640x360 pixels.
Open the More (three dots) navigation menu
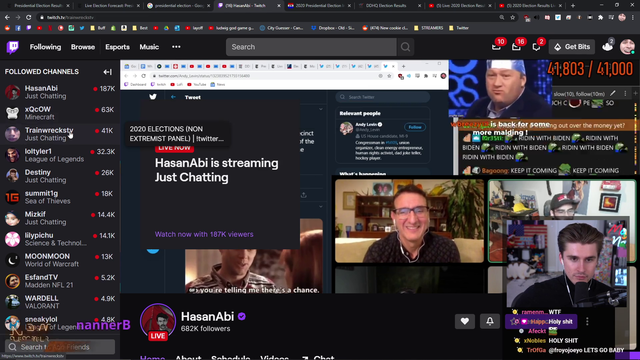pos(176,47)
